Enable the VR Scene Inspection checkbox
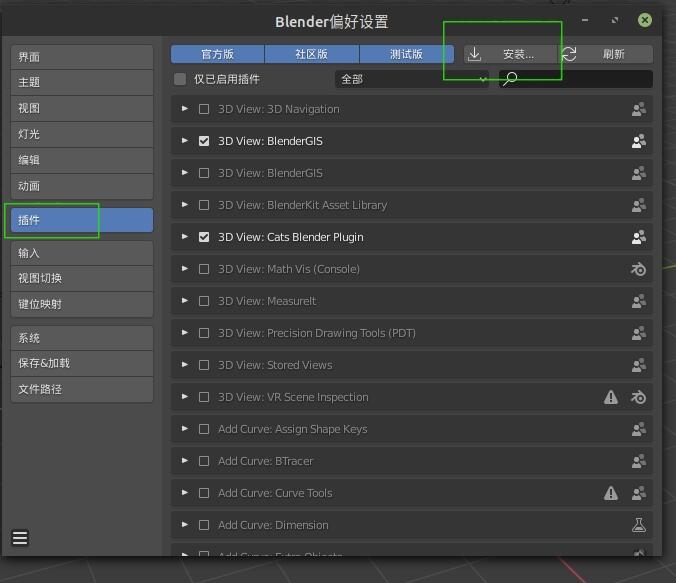This screenshot has height=583, width=676. tap(204, 397)
